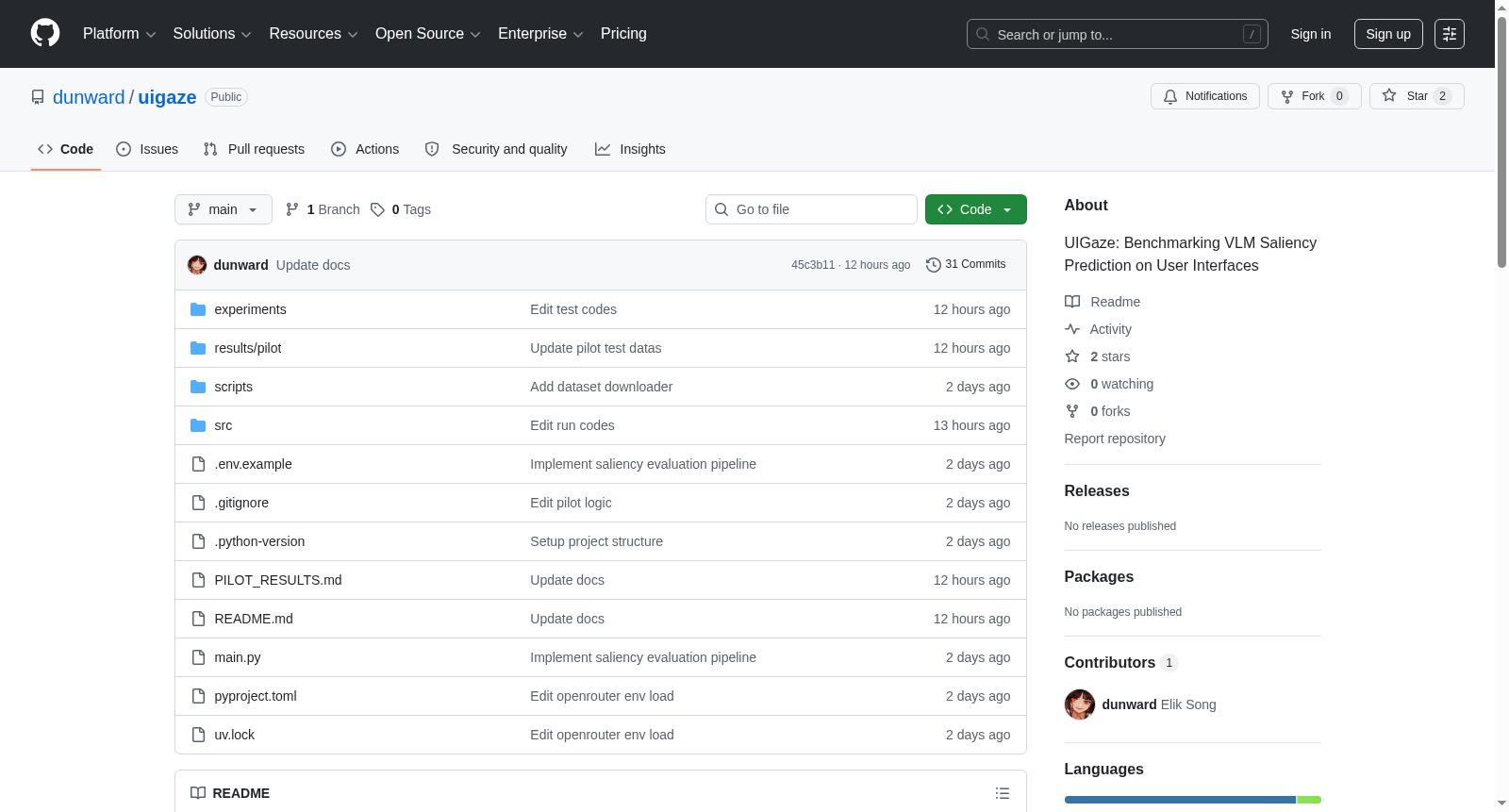The width and height of the screenshot is (1509, 812).
Task: Focus the Search or jump to field
Action: [x=1118, y=34]
